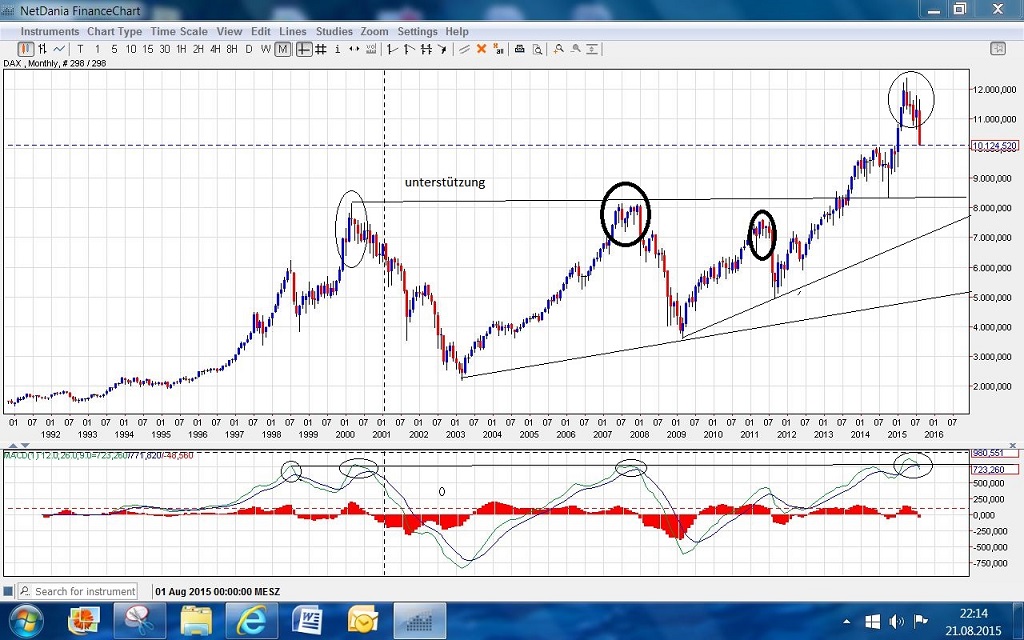Open the Studies menu
Viewport: 1024px width, 640px height.
(334, 32)
